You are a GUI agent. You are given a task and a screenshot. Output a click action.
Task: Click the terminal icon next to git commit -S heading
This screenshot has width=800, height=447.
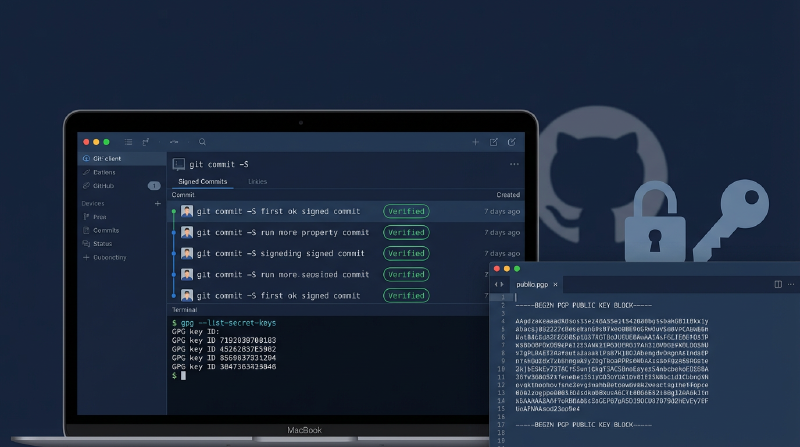[x=179, y=164]
